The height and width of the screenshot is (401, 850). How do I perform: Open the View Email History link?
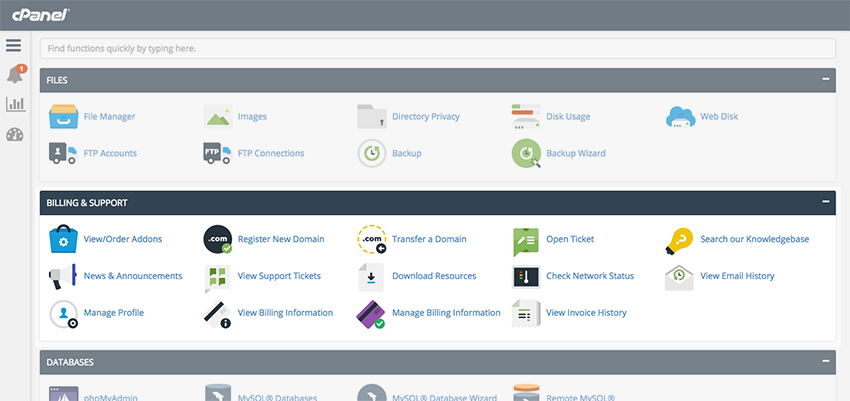pyautogui.click(x=737, y=276)
